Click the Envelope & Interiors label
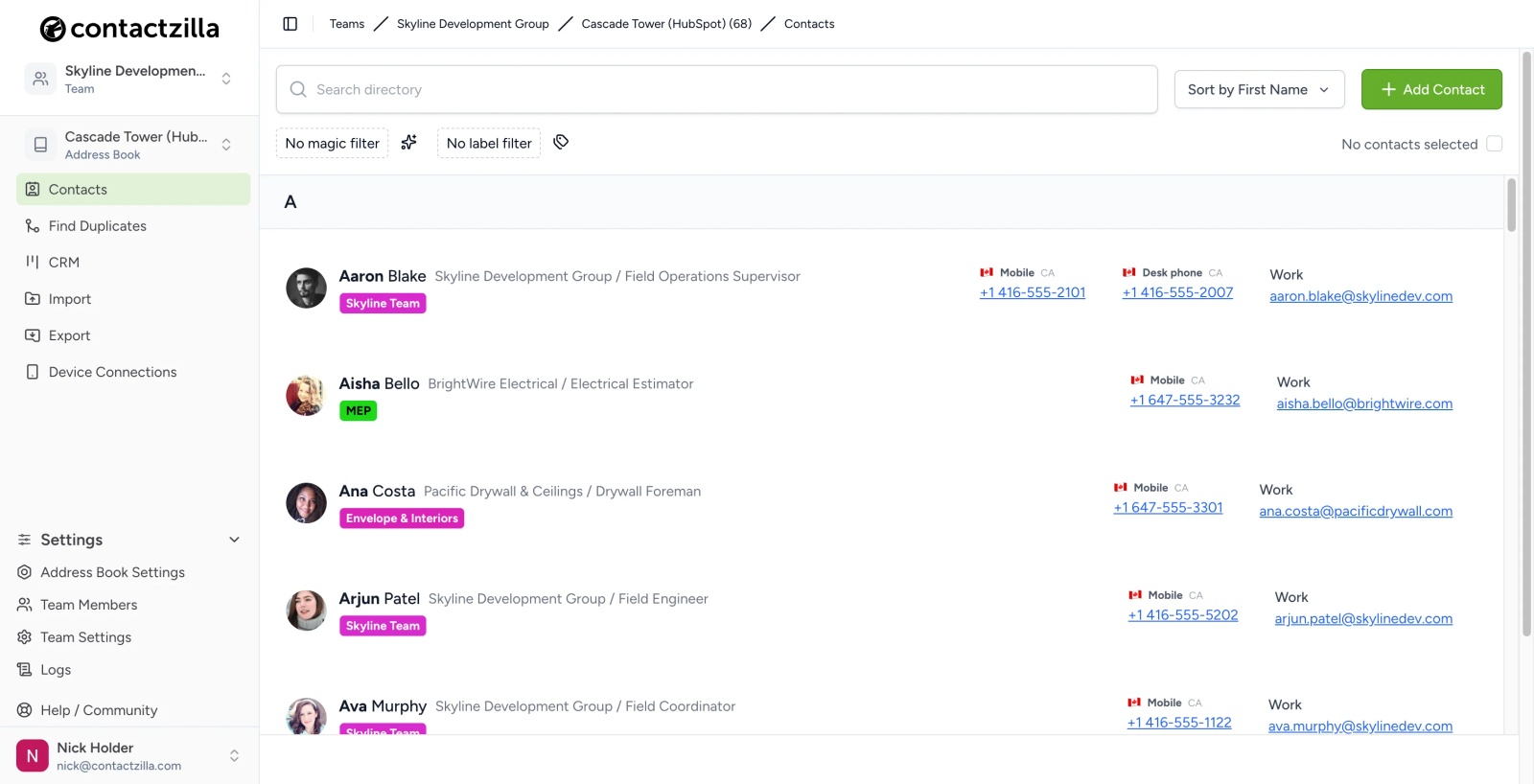Image resolution: width=1534 pixels, height=784 pixels. [402, 519]
